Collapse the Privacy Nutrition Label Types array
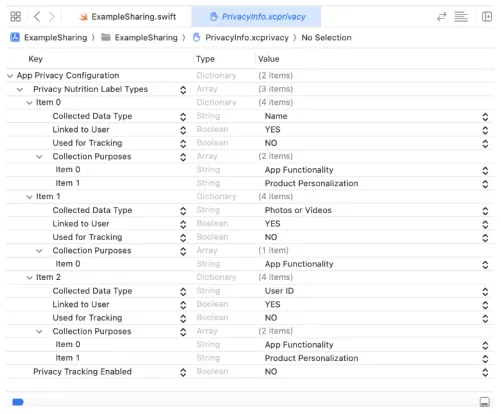 pyautogui.click(x=20, y=89)
